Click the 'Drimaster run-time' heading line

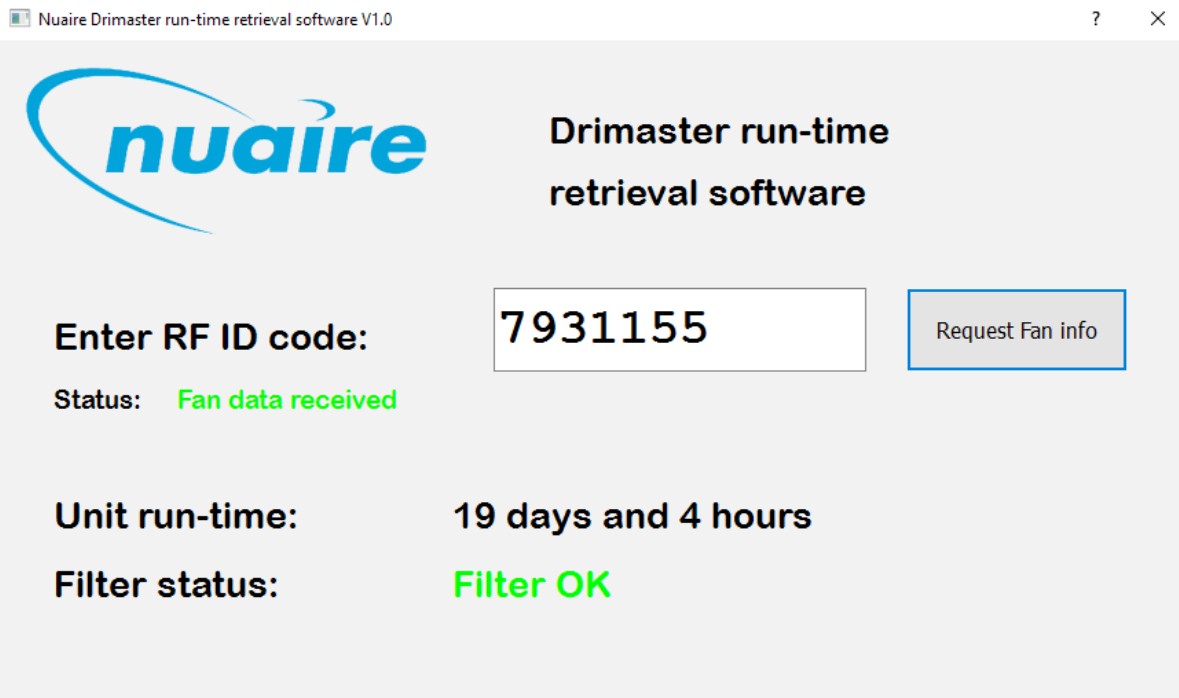click(719, 131)
